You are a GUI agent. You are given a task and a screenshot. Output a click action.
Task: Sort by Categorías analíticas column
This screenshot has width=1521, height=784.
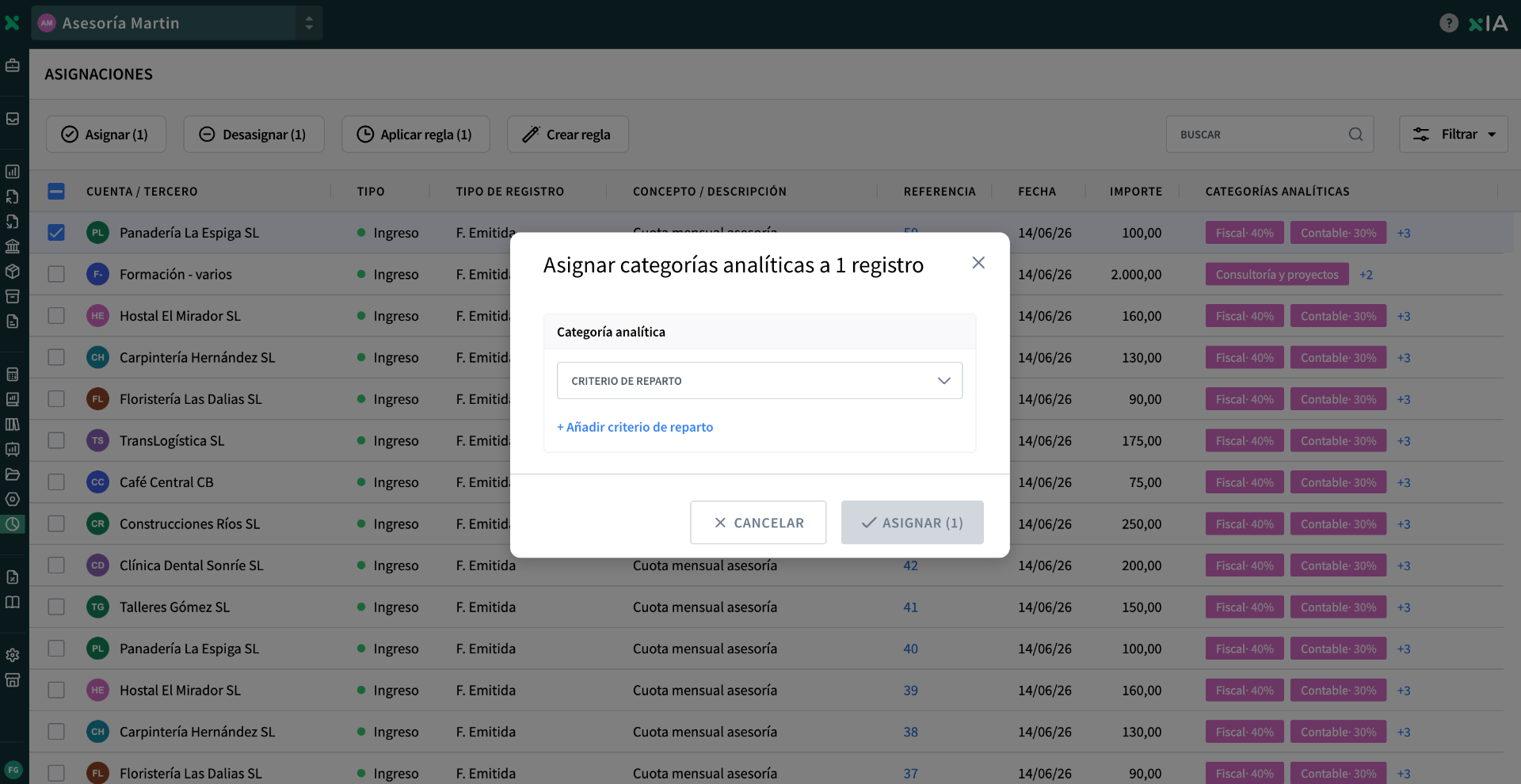coord(1277,192)
